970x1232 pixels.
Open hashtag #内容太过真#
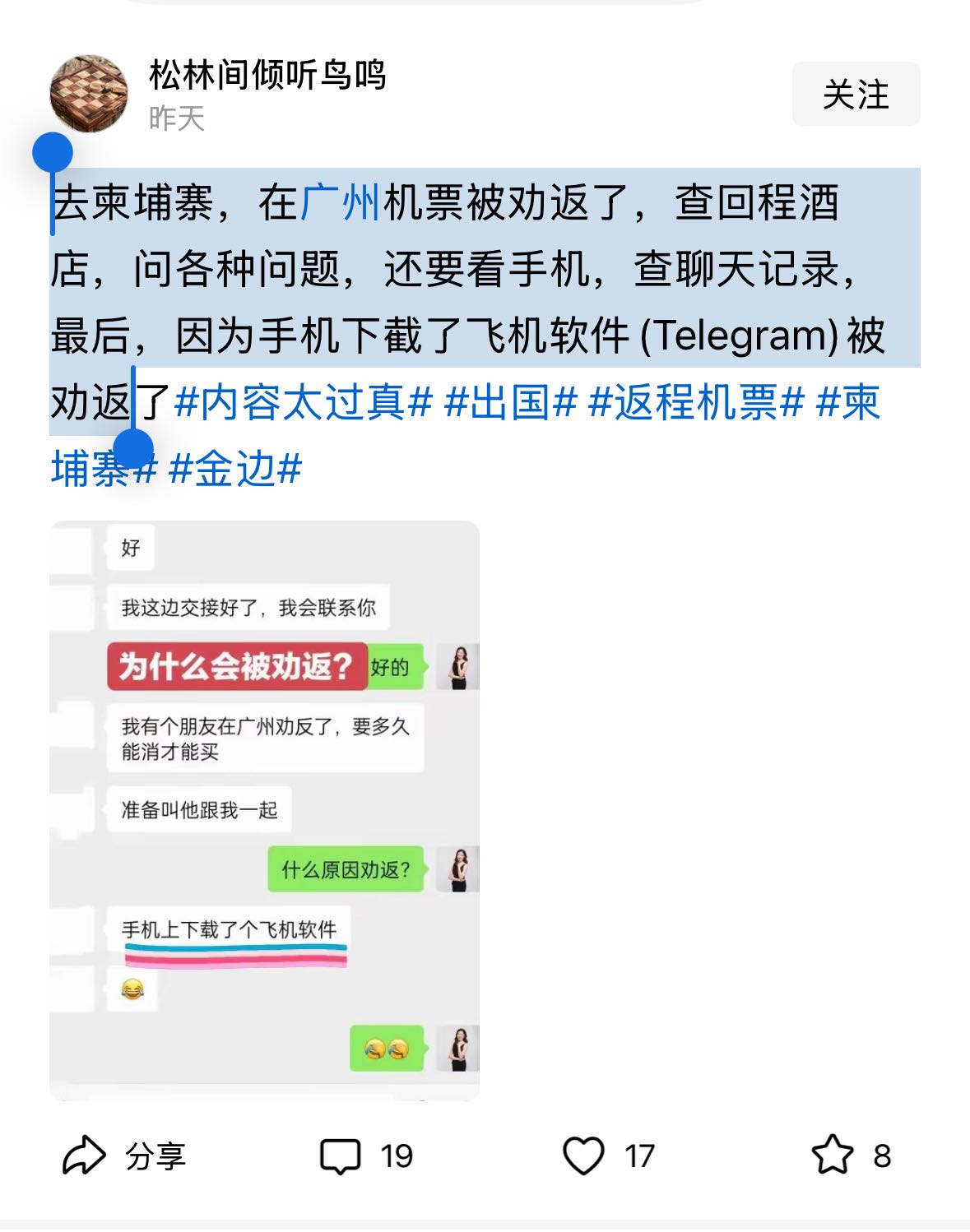[304, 402]
